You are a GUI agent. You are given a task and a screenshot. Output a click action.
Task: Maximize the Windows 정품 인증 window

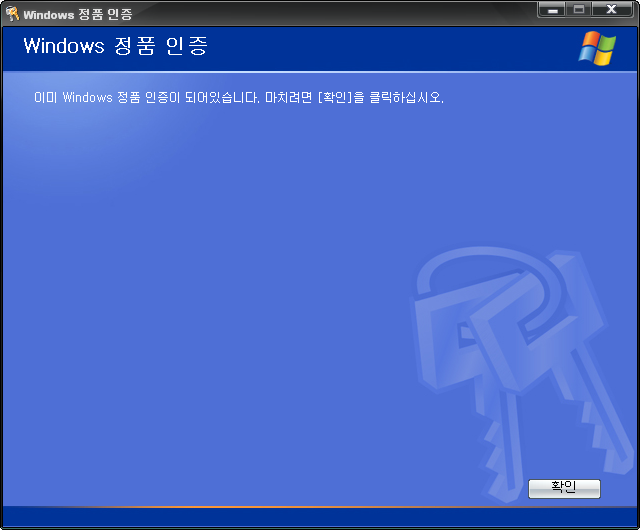579,10
